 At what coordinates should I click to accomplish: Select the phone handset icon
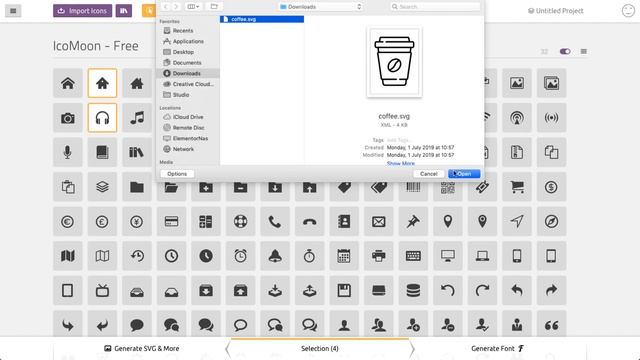tap(275, 222)
